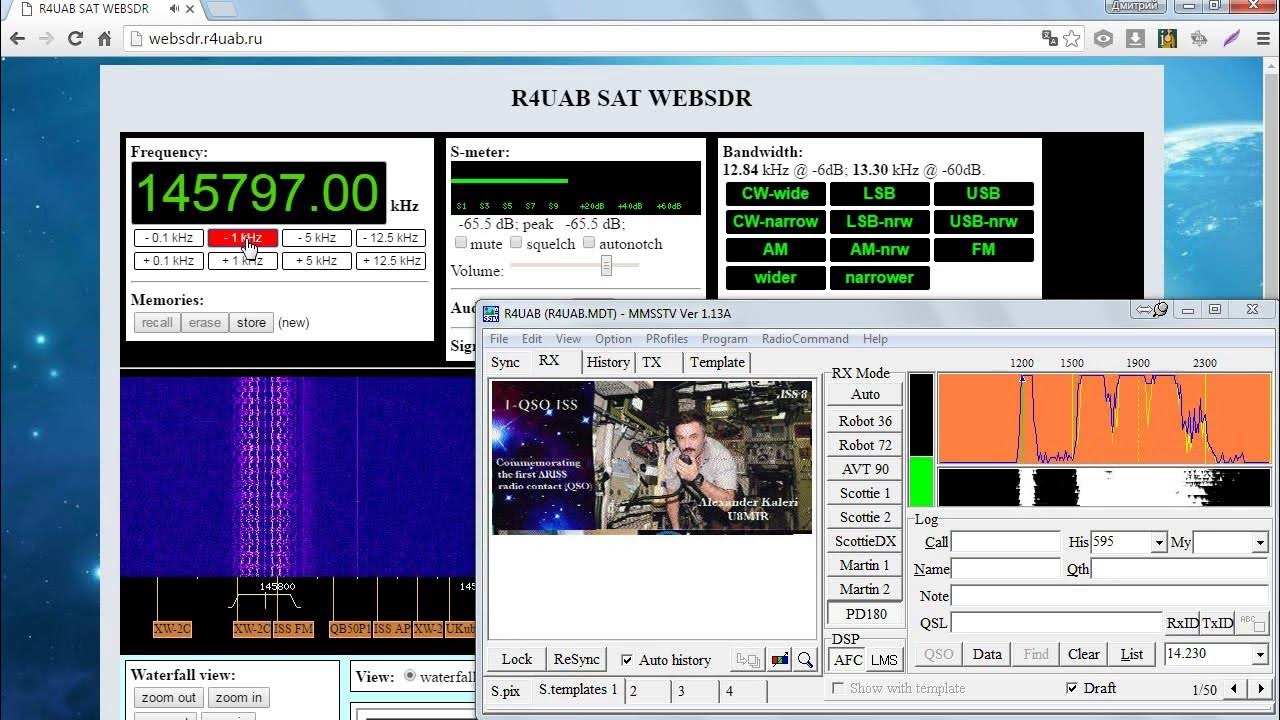This screenshot has height=720, width=1280.
Task: Click the Call input field
Action: 1005,542
